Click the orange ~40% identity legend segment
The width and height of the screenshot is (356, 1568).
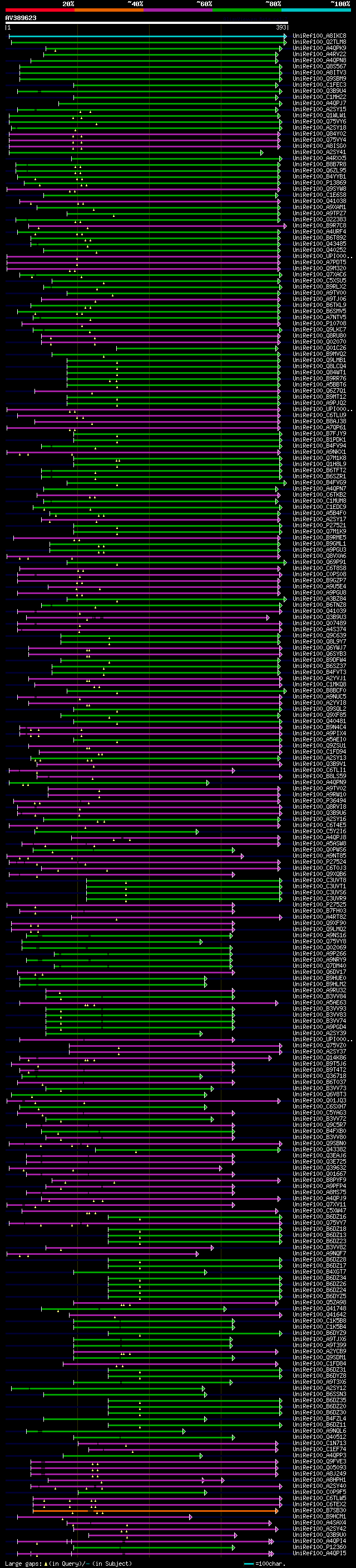[109, 10]
